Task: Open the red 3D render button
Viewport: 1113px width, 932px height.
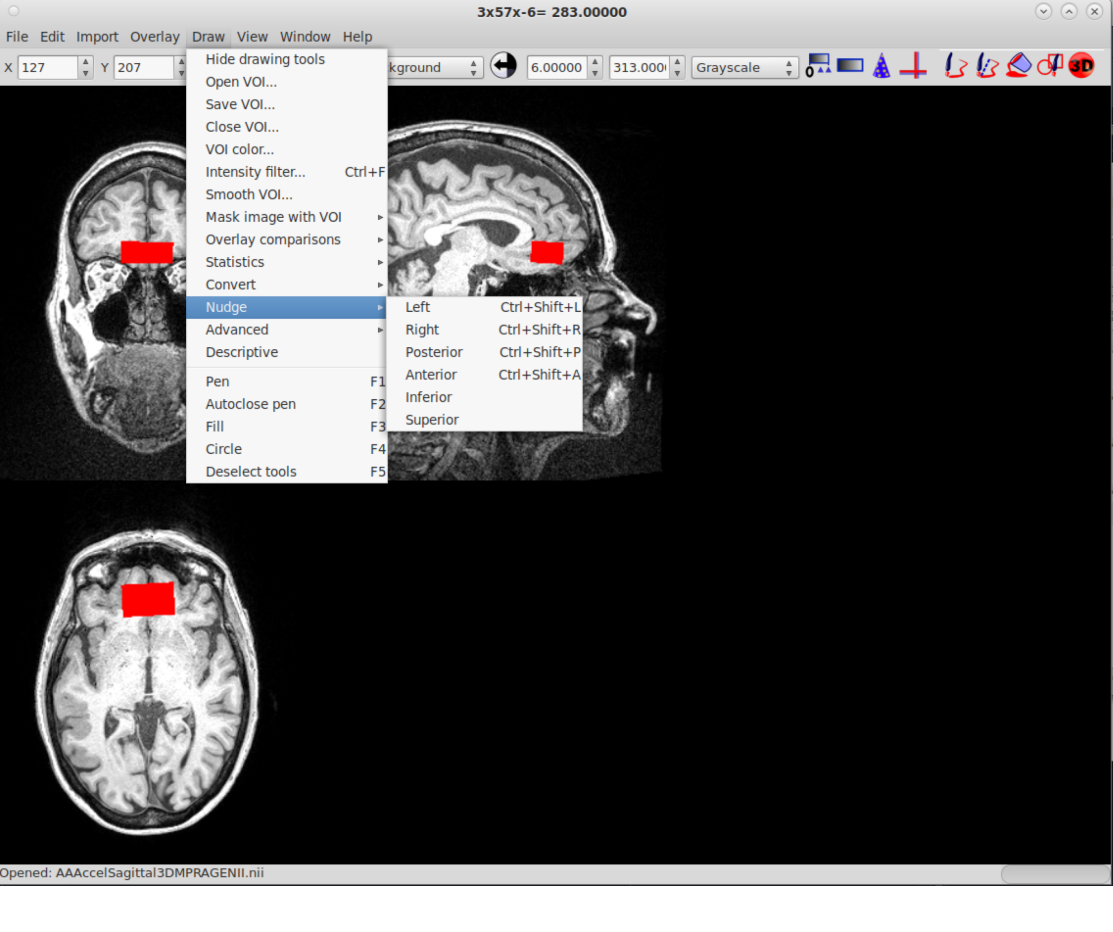Action: click(1081, 67)
